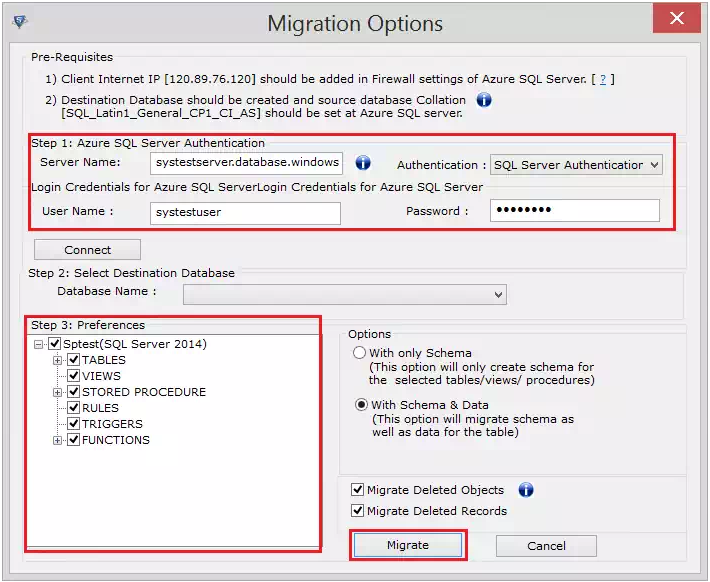Collapse the Sptest(SQL Server 2014) tree node
710x582 pixels.
coord(39,344)
